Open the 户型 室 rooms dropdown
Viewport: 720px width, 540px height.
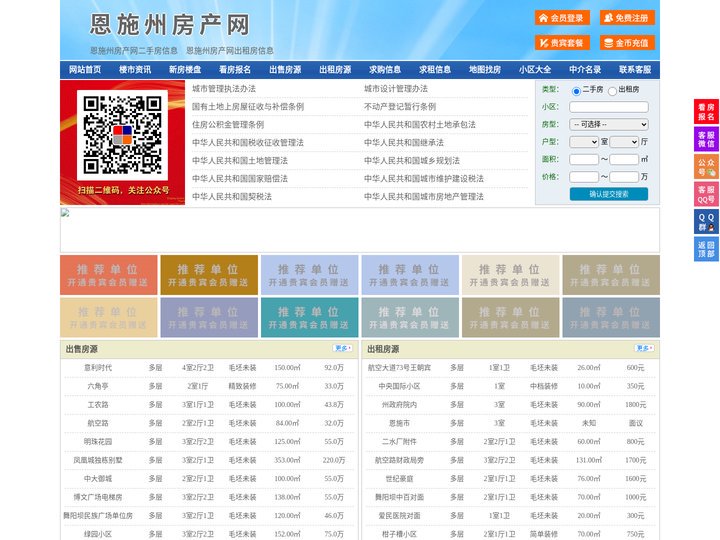click(584, 142)
